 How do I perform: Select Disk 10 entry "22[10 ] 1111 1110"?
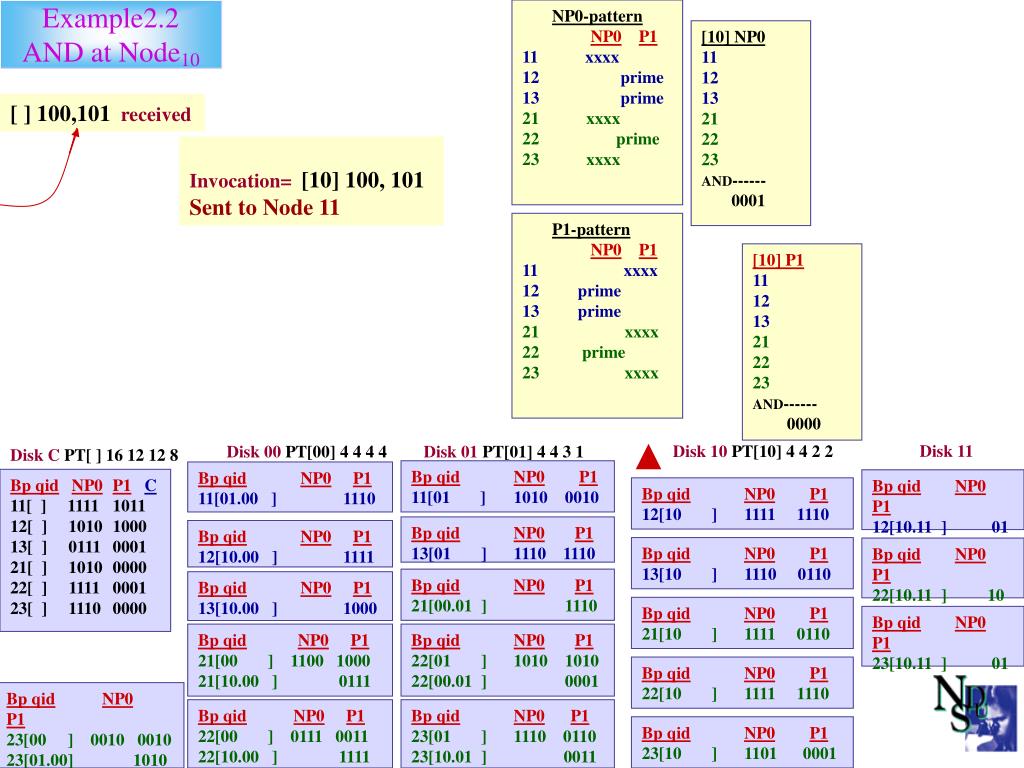coord(735,694)
